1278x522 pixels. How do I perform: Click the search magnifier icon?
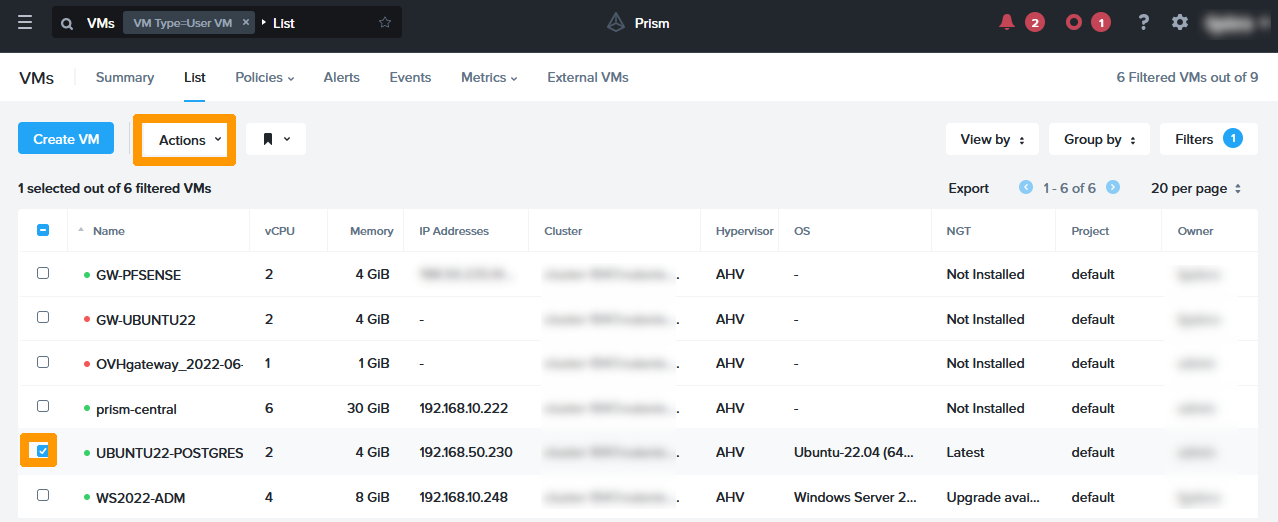[x=67, y=23]
